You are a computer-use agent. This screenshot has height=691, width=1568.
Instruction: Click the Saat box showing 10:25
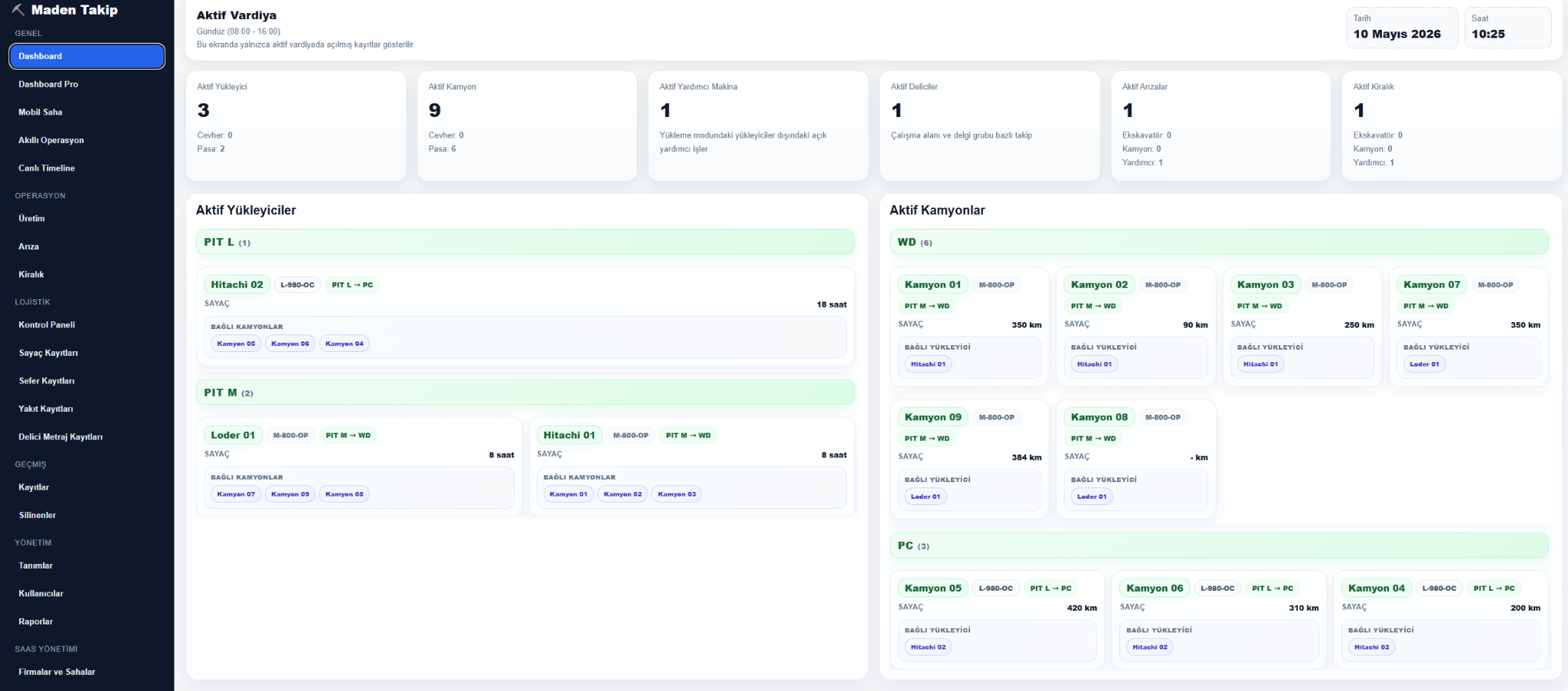tap(1508, 28)
